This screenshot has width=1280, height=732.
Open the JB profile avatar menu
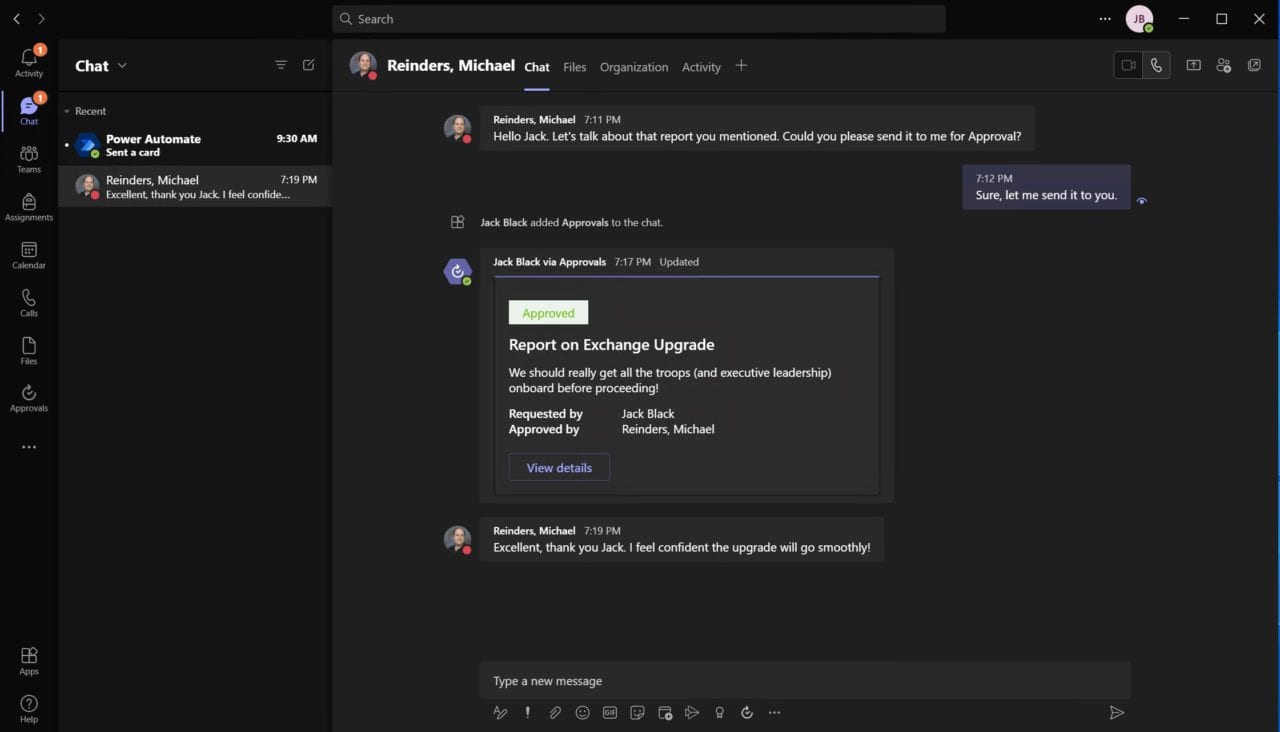(x=1139, y=19)
